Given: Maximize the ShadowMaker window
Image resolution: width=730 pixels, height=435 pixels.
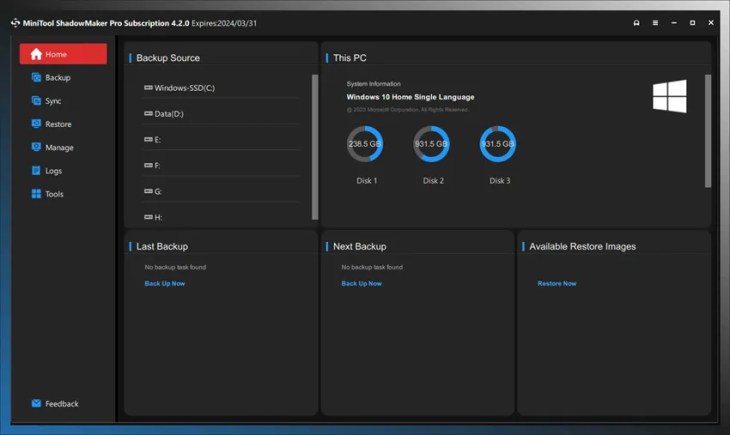Looking at the screenshot, I should click(x=692, y=23).
